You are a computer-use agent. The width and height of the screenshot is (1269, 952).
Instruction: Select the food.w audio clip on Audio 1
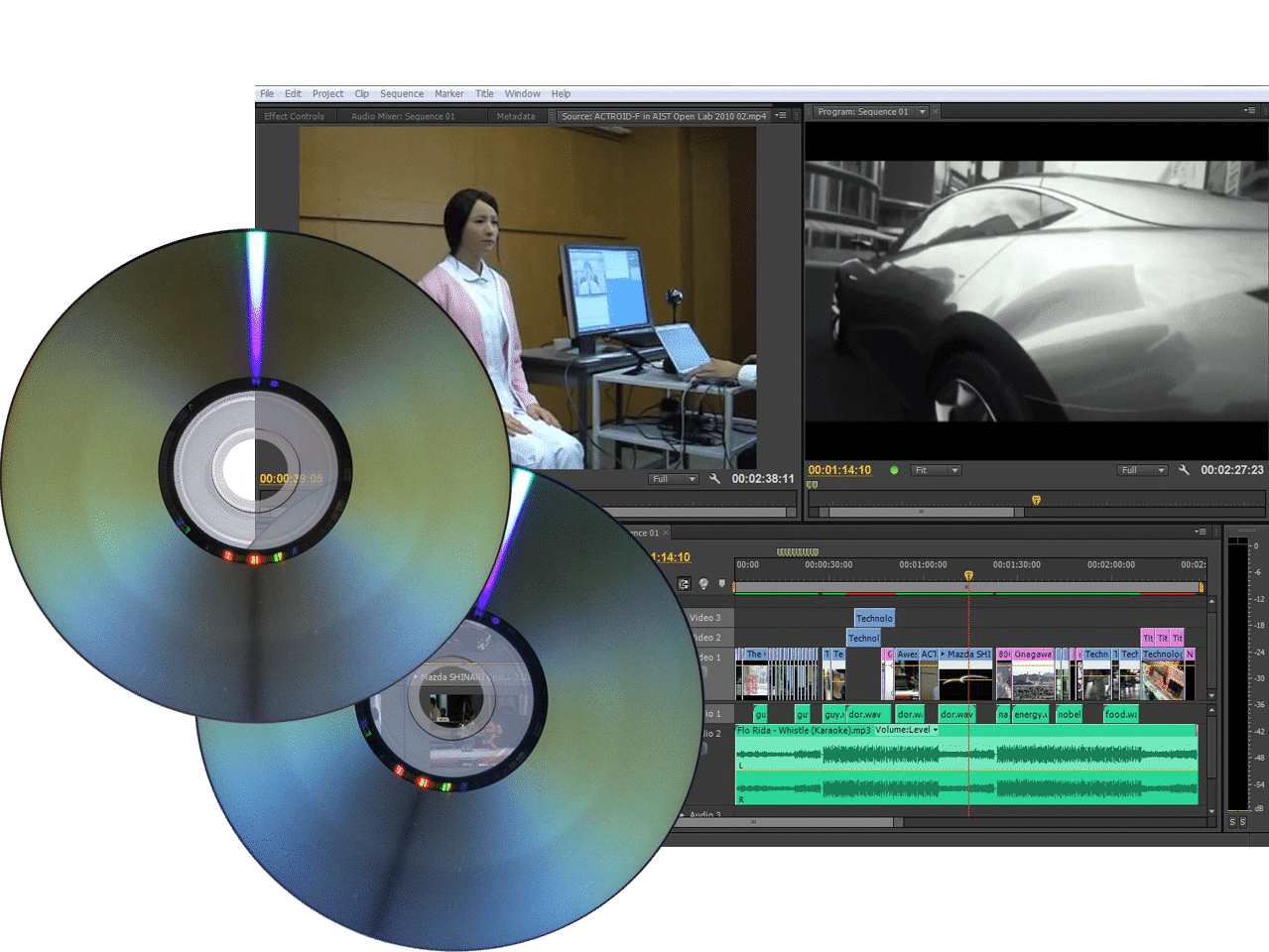[x=1121, y=714]
